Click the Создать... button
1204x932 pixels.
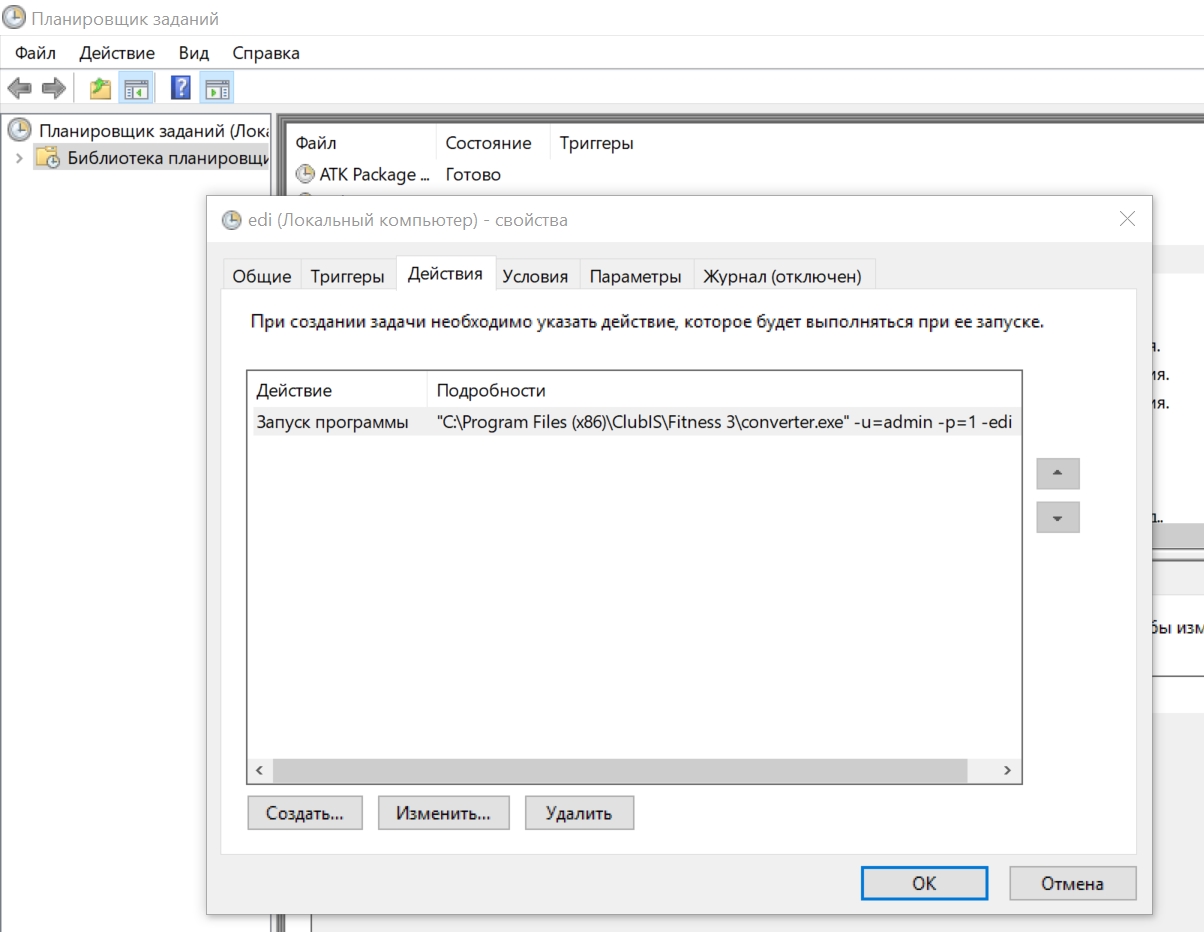[x=305, y=813]
